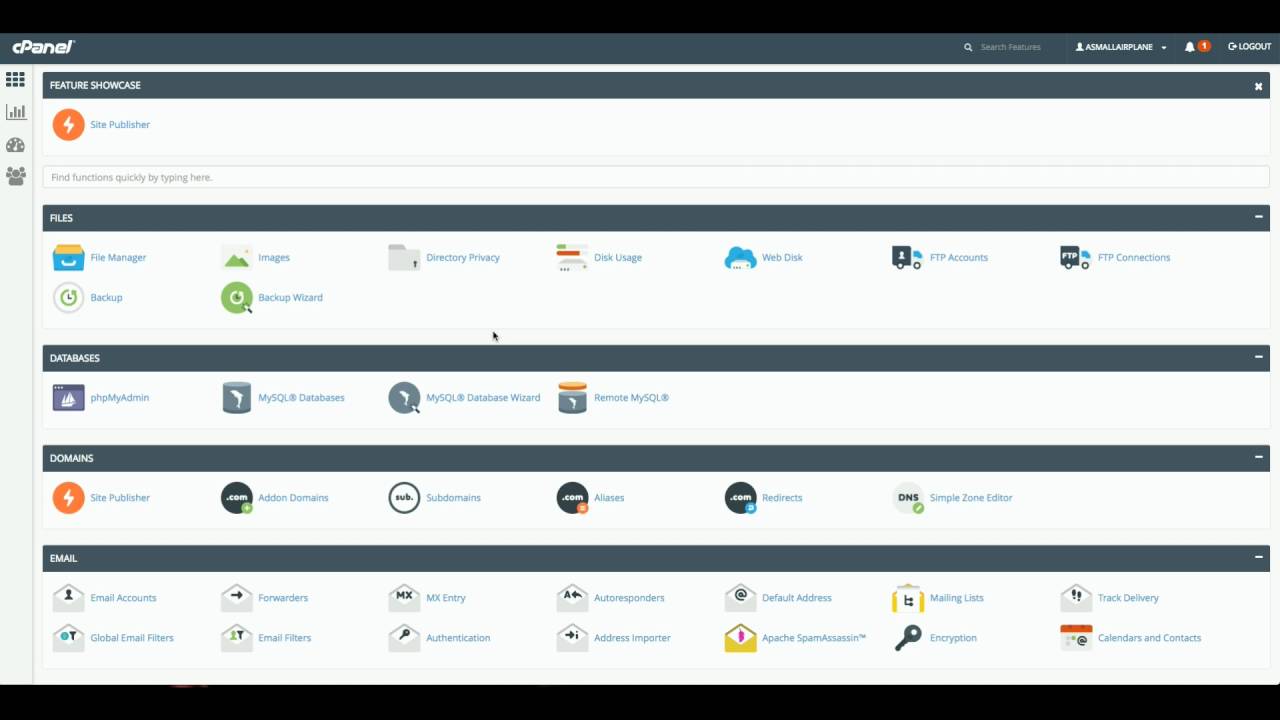Click the Authentication link

pos(458,638)
